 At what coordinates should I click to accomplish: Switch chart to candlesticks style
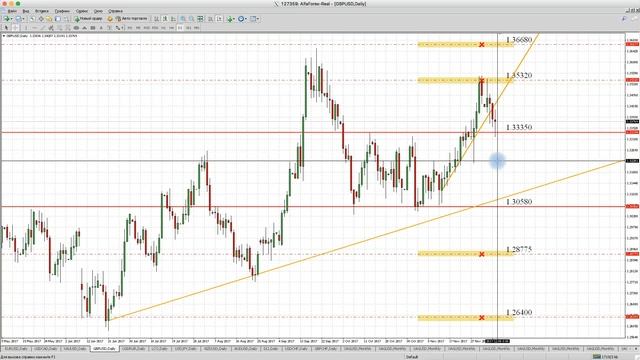point(165,19)
